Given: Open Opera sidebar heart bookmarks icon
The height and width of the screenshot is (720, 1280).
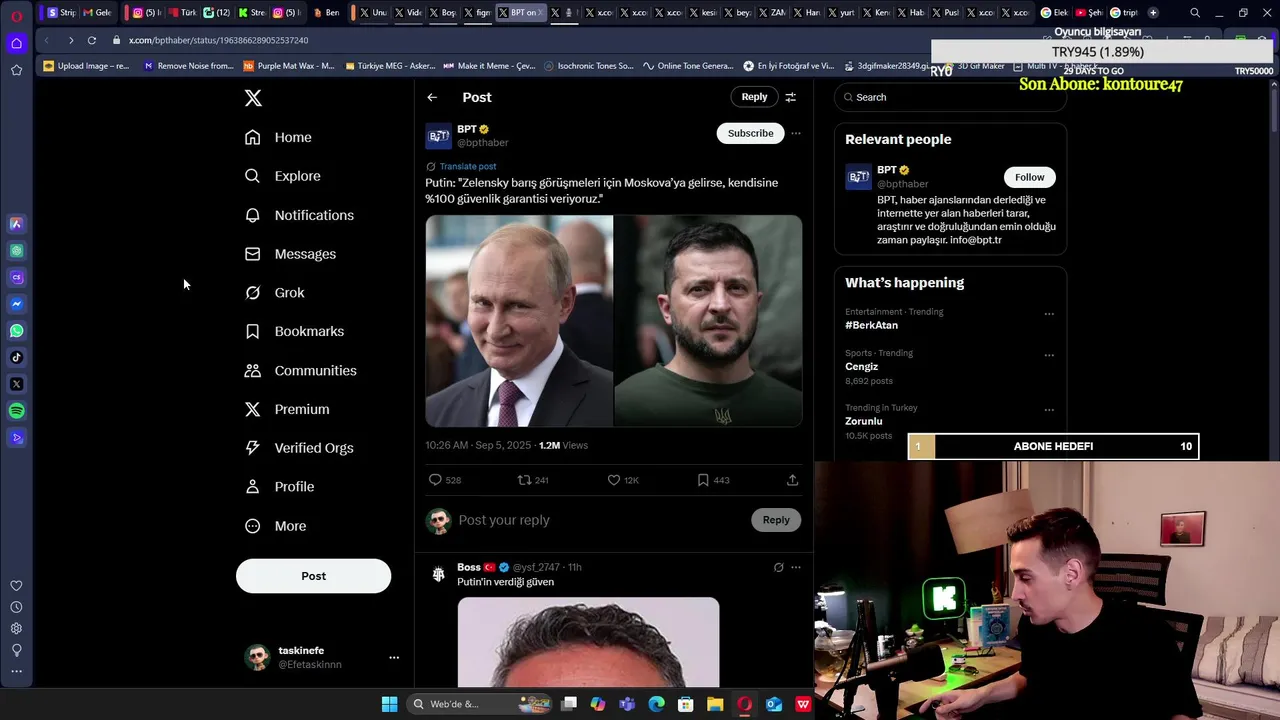Looking at the screenshot, I should (x=16, y=586).
